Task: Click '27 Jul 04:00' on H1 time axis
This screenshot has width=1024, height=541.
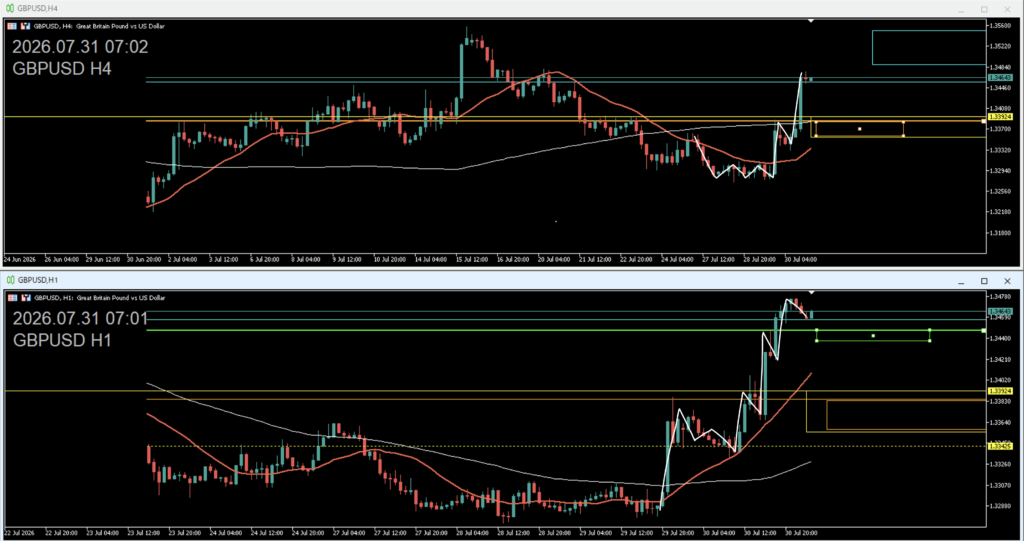Action: click(349, 533)
